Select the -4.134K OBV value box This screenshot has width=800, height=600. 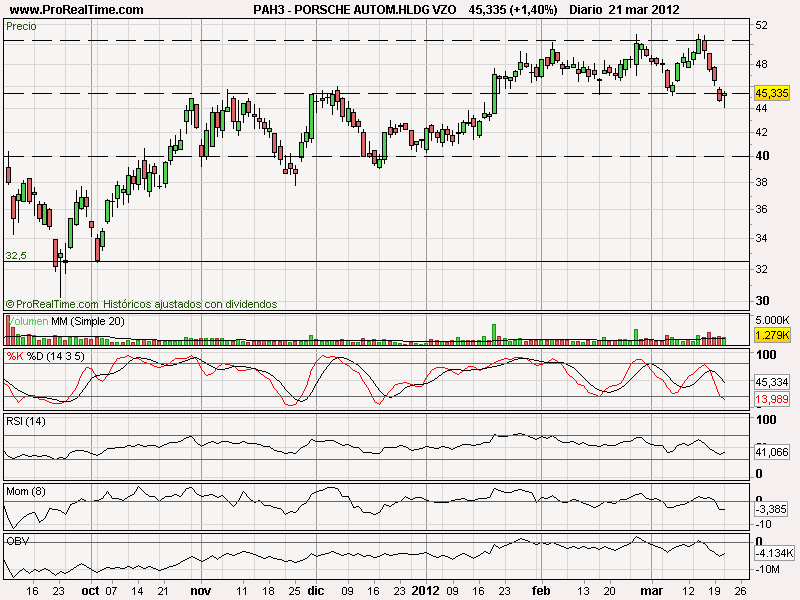[x=774, y=553]
